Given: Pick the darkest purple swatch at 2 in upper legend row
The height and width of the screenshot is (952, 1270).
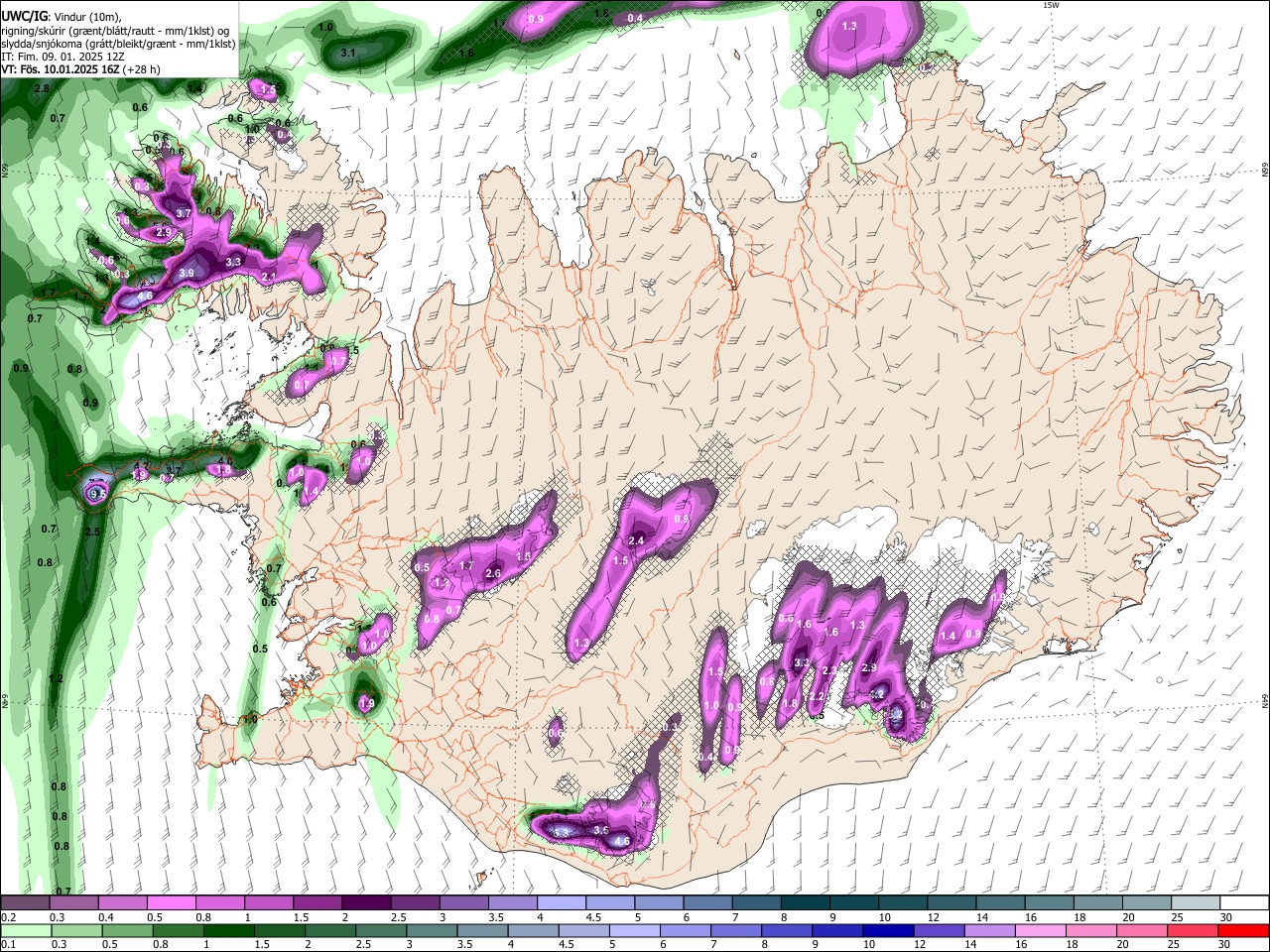Looking at the screenshot, I should coord(366,903).
